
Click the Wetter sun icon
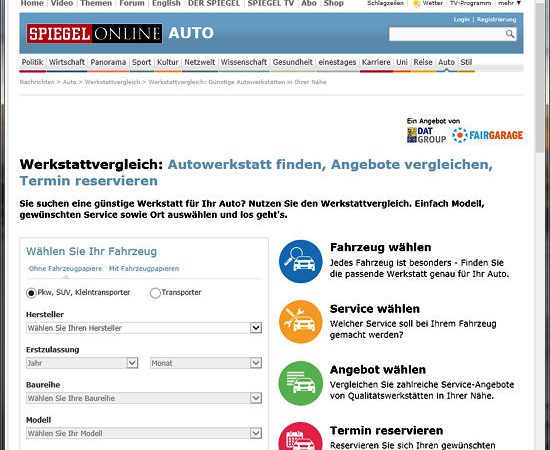[416, 4]
